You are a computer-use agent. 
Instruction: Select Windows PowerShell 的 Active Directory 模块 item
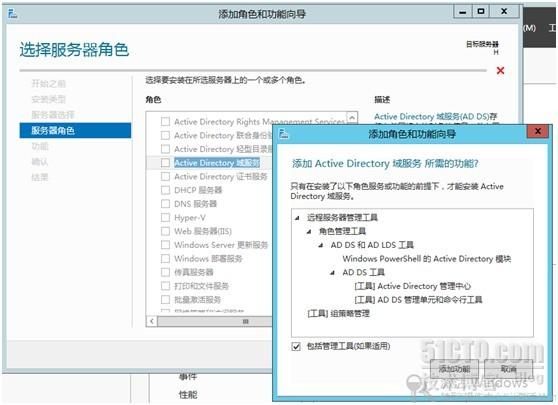pyautogui.click(x=426, y=259)
